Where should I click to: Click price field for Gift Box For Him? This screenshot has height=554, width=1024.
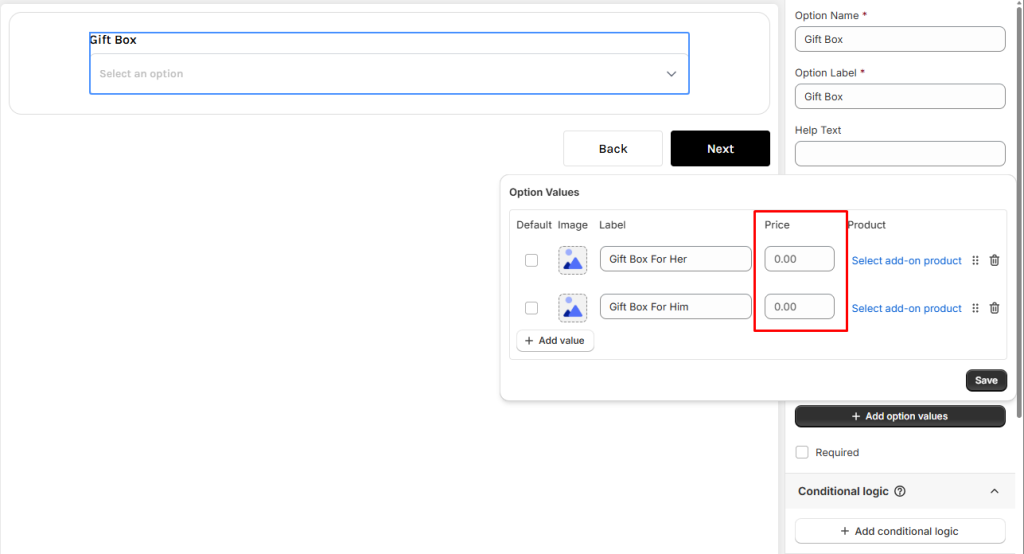click(x=799, y=307)
